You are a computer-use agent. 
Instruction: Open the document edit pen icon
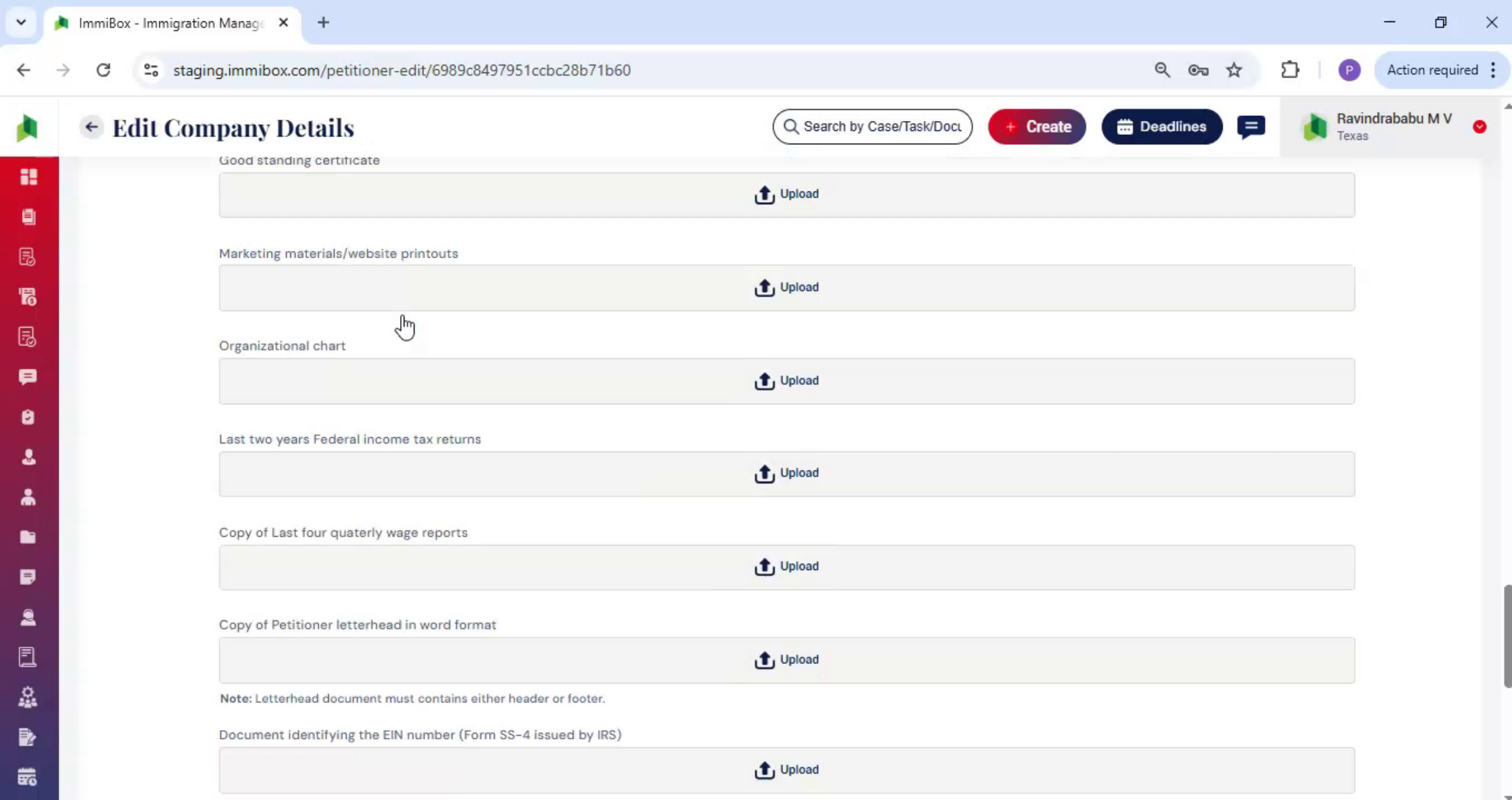pyautogui.click(x=28, y=737)
